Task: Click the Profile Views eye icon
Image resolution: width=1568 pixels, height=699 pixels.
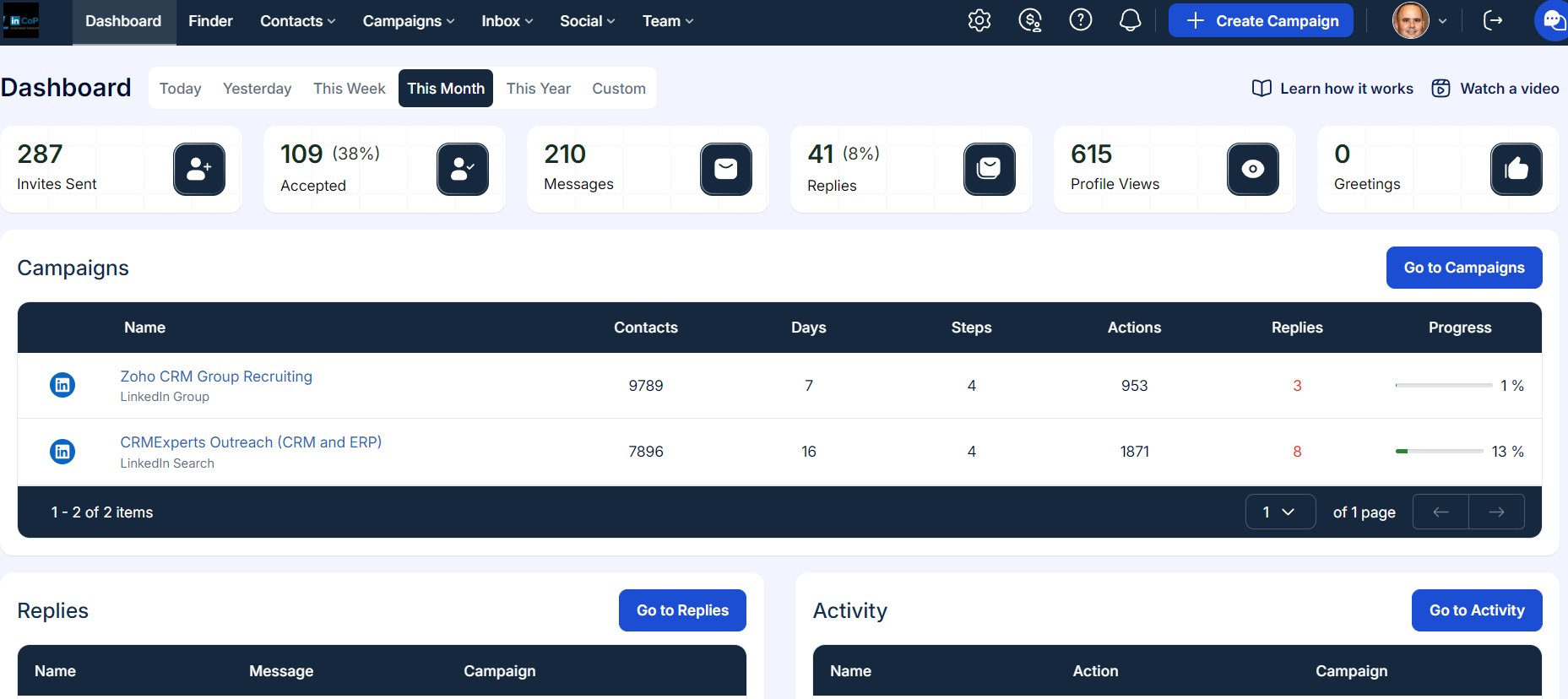Action: click(x=1252, y=169)
